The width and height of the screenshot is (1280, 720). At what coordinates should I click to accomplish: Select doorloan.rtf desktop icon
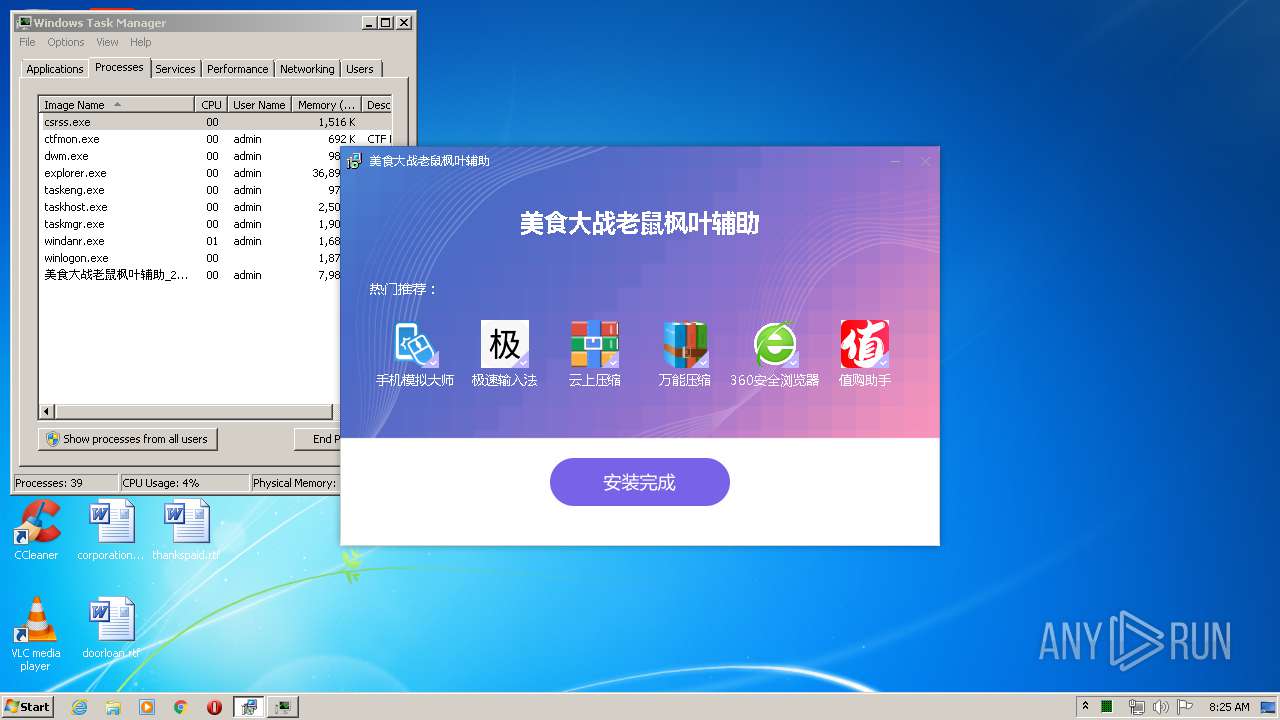pos(110,629)
